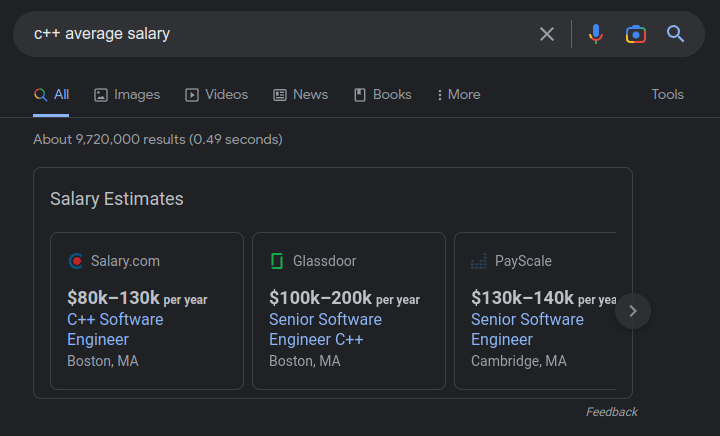720x436 pixels.
Task: Click the Salary.com logo icon
Action: tap(75, 261)
